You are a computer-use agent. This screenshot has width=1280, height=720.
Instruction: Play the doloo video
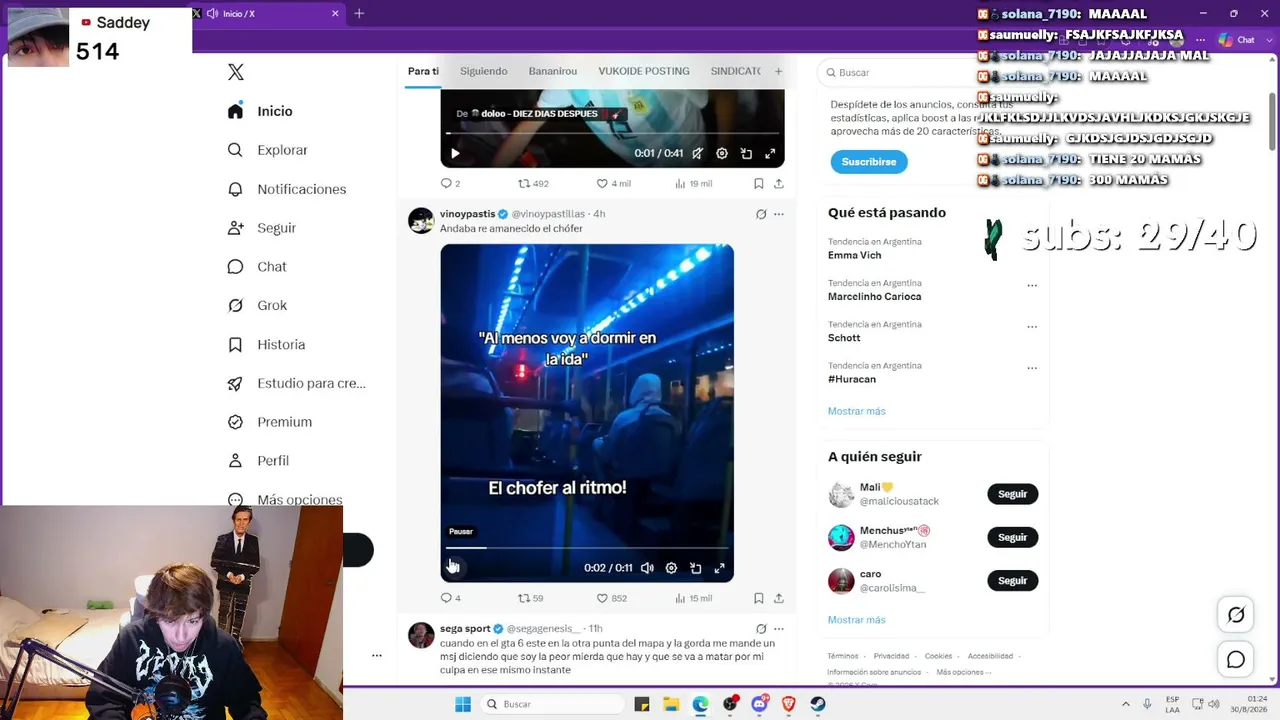pos(455,153)
